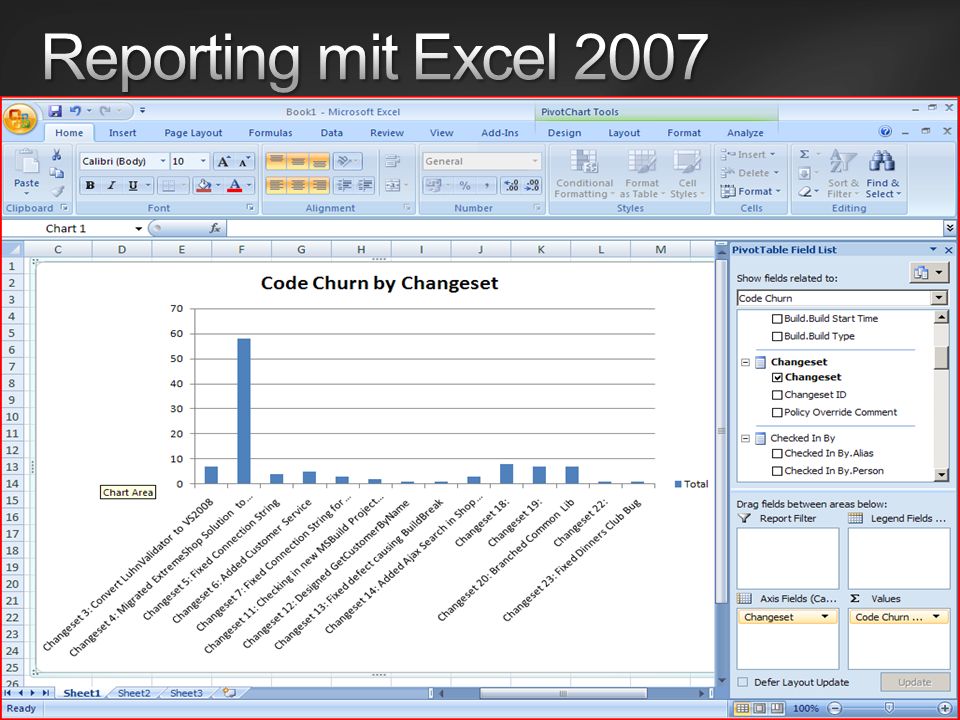Toggle Underline formatting
The width and height of the screenshot is (960, 720).
click(x=133, y=186)
